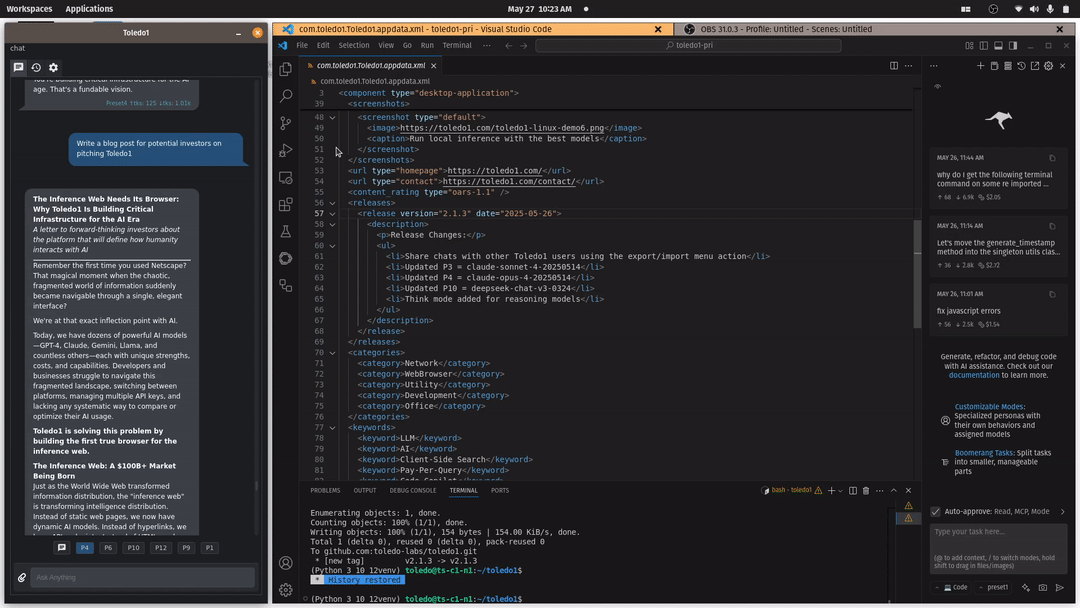Toggle the Auto-approve checkbox

(x=935, y=512)
